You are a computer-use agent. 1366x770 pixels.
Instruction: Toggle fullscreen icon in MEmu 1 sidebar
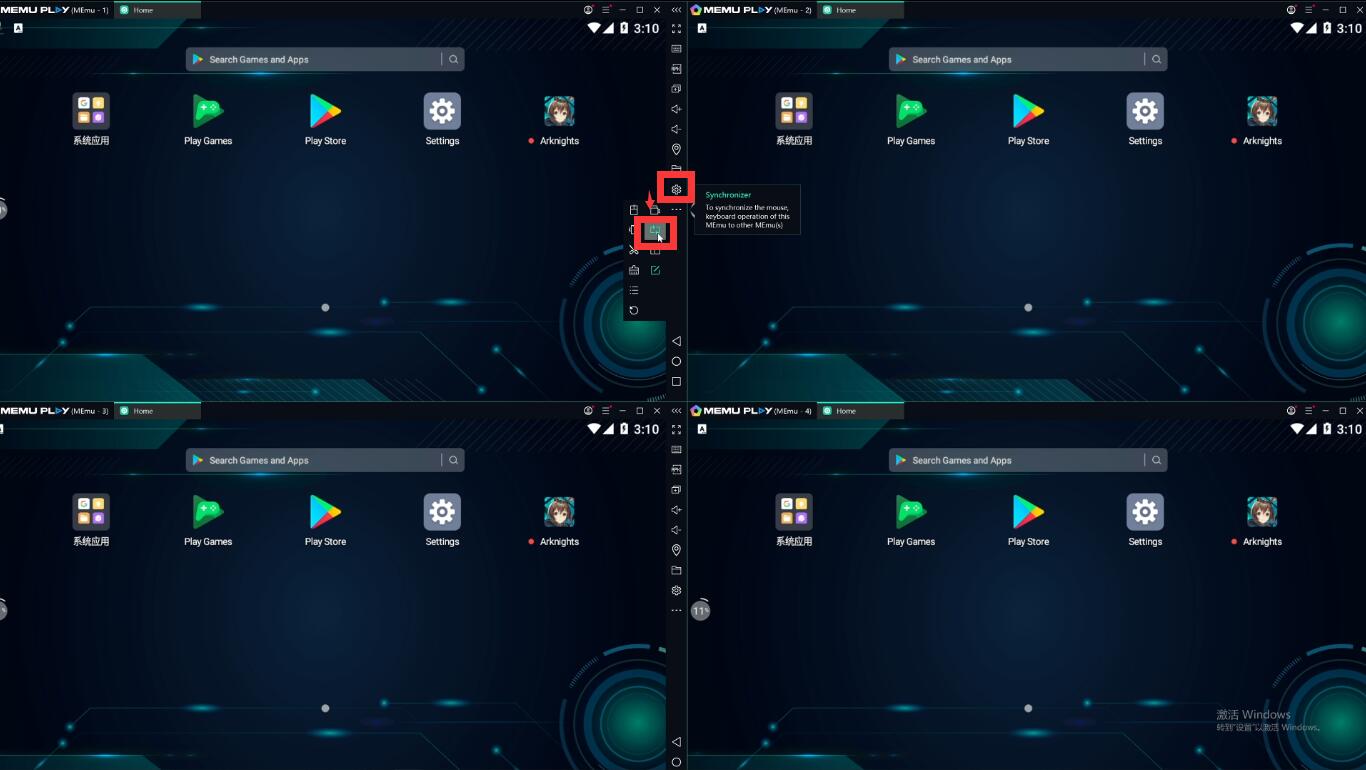click(x=676, y=29)
